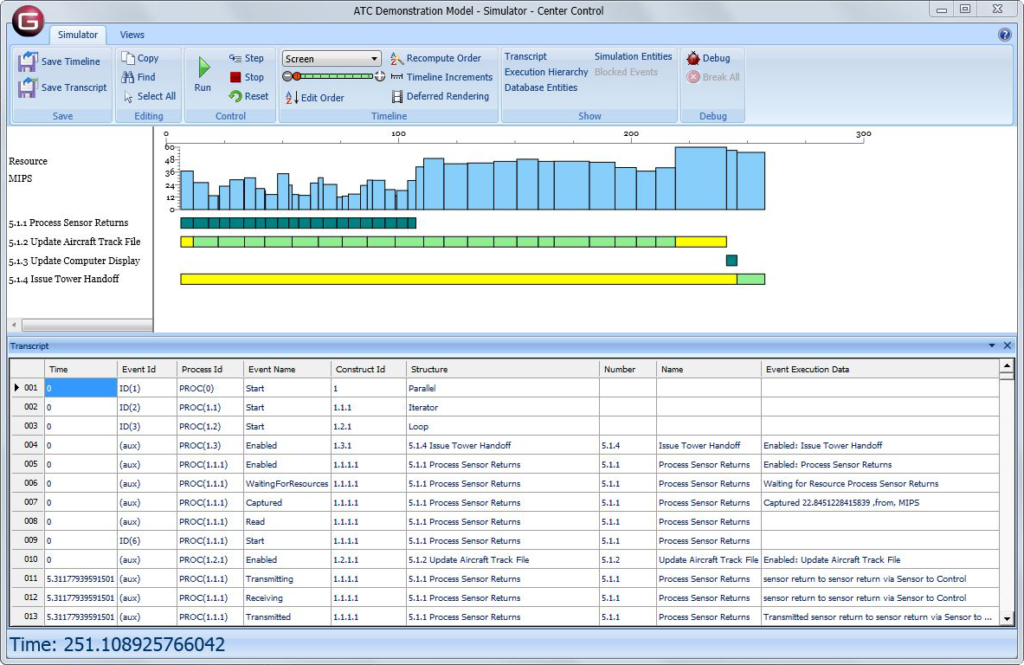The image size is (1024, 665).
Task: Enable the Execution Hierarchy view
Action: click(x=545, y=71)
